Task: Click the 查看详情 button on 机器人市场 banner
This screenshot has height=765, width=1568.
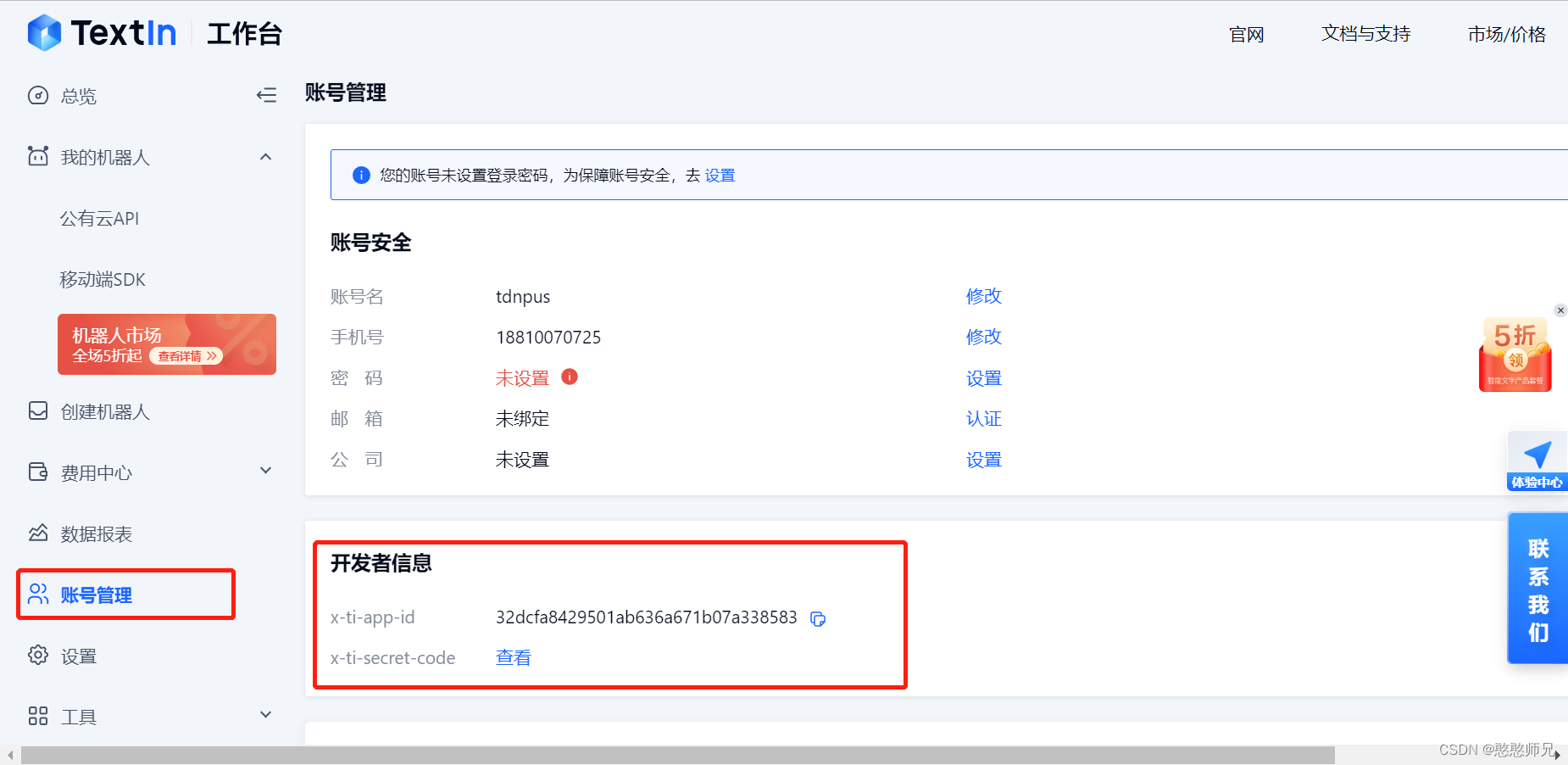Action: click(185, 356)
